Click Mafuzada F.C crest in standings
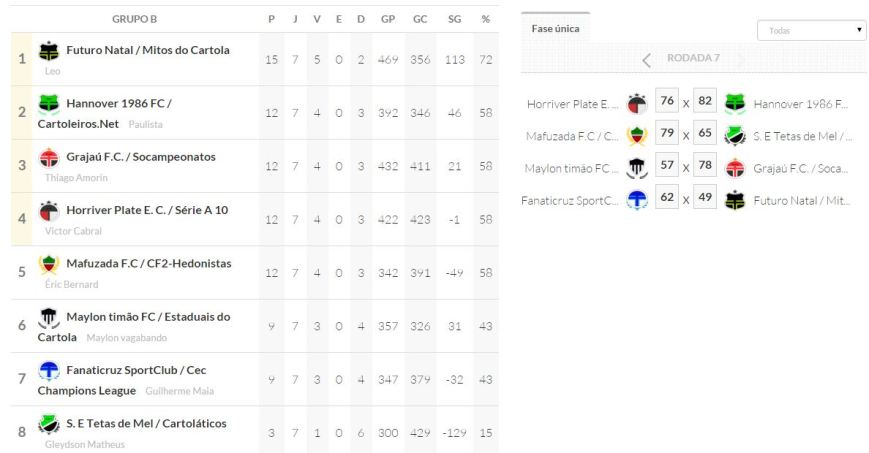Screen dimensions: 869x453 coord(49,264)
